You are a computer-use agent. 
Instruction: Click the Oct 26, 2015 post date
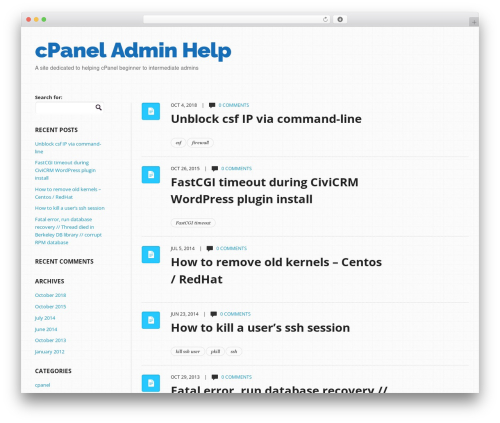[185, 169]
